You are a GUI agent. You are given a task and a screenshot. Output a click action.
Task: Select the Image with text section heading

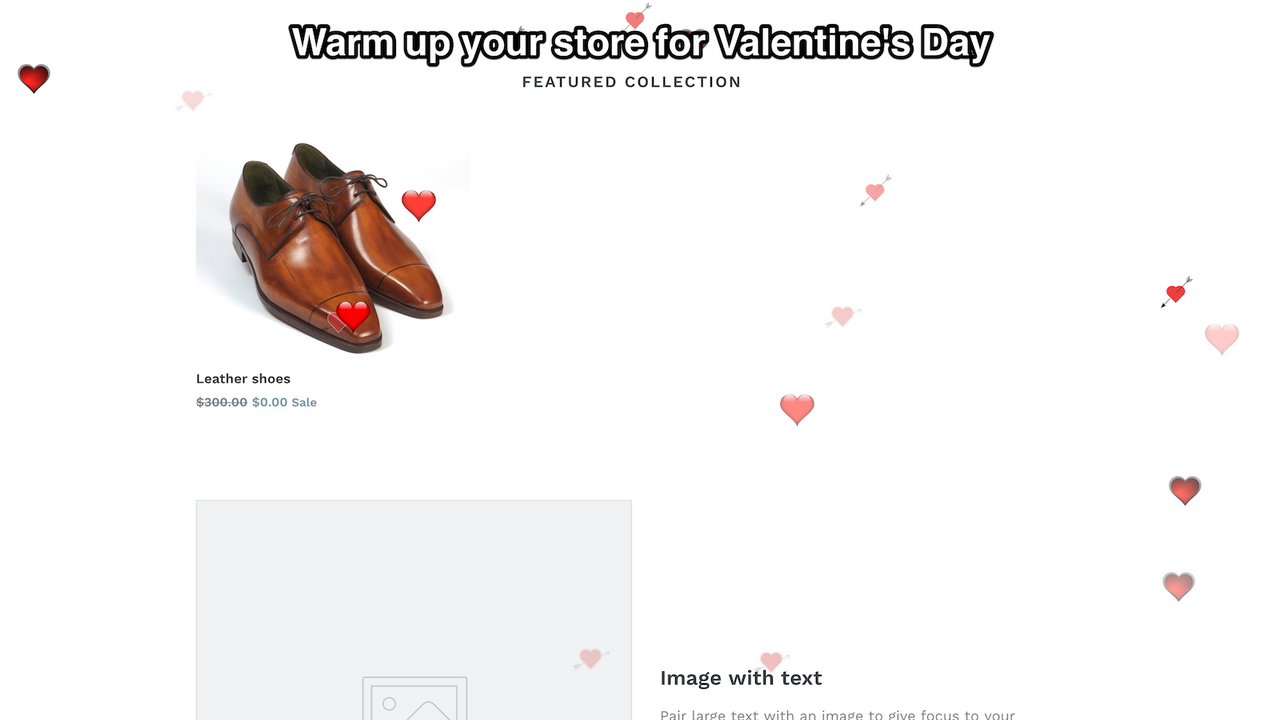click(740, 678)
